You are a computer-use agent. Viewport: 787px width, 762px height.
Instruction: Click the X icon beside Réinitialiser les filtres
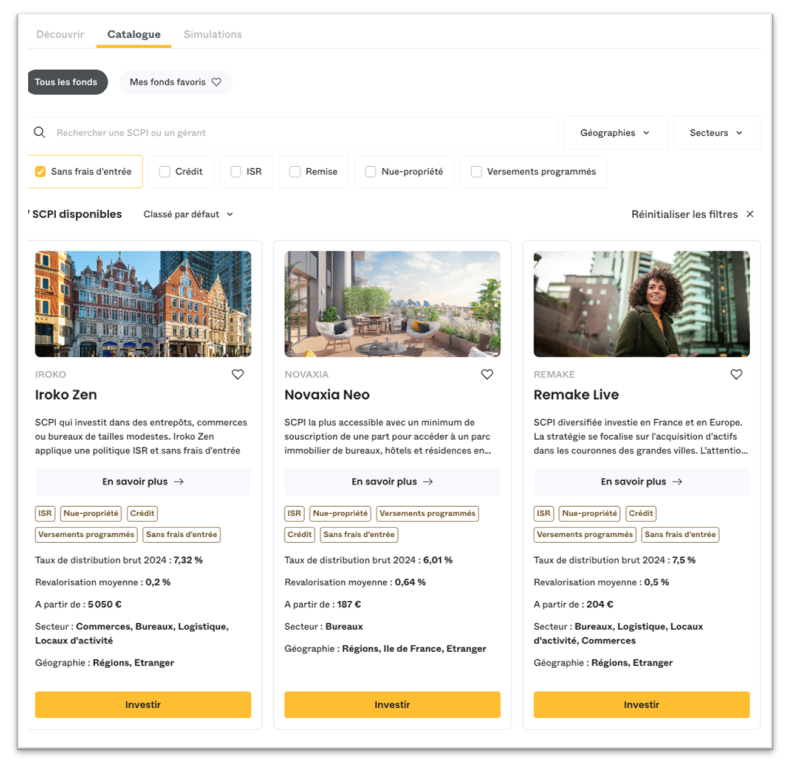pos(750,214)
